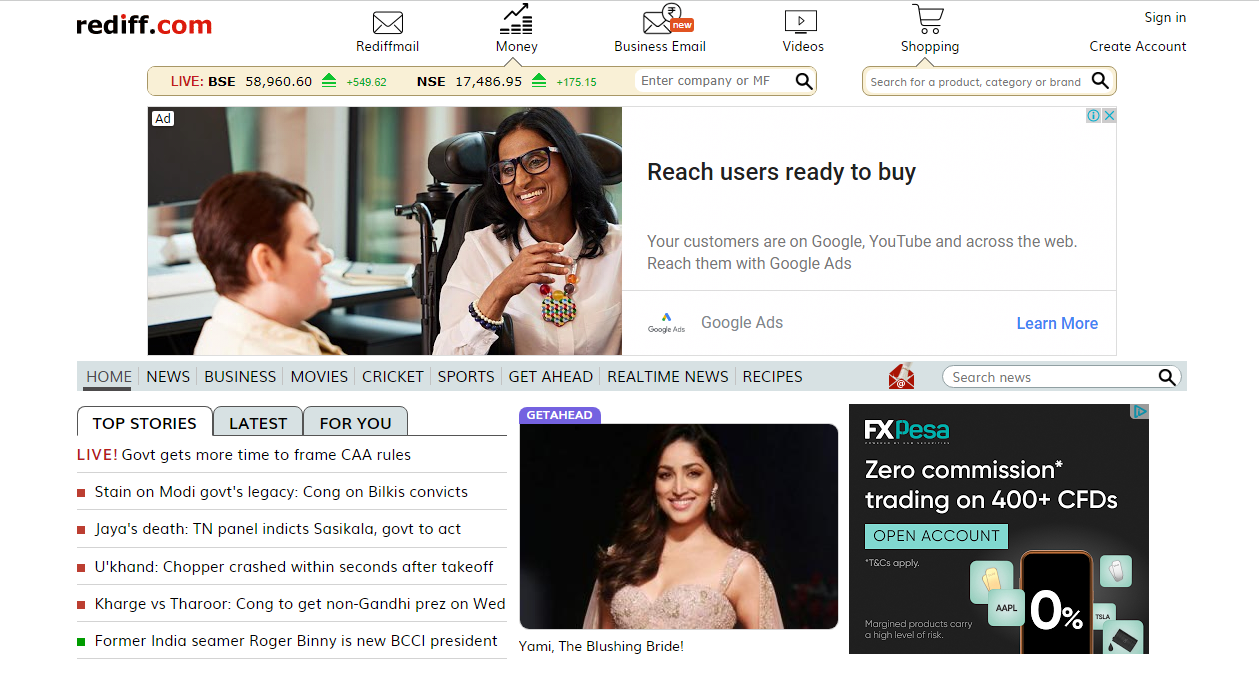Click the FXPesa logo
The width and height of the screenshot is (1259, 695).
907,431
